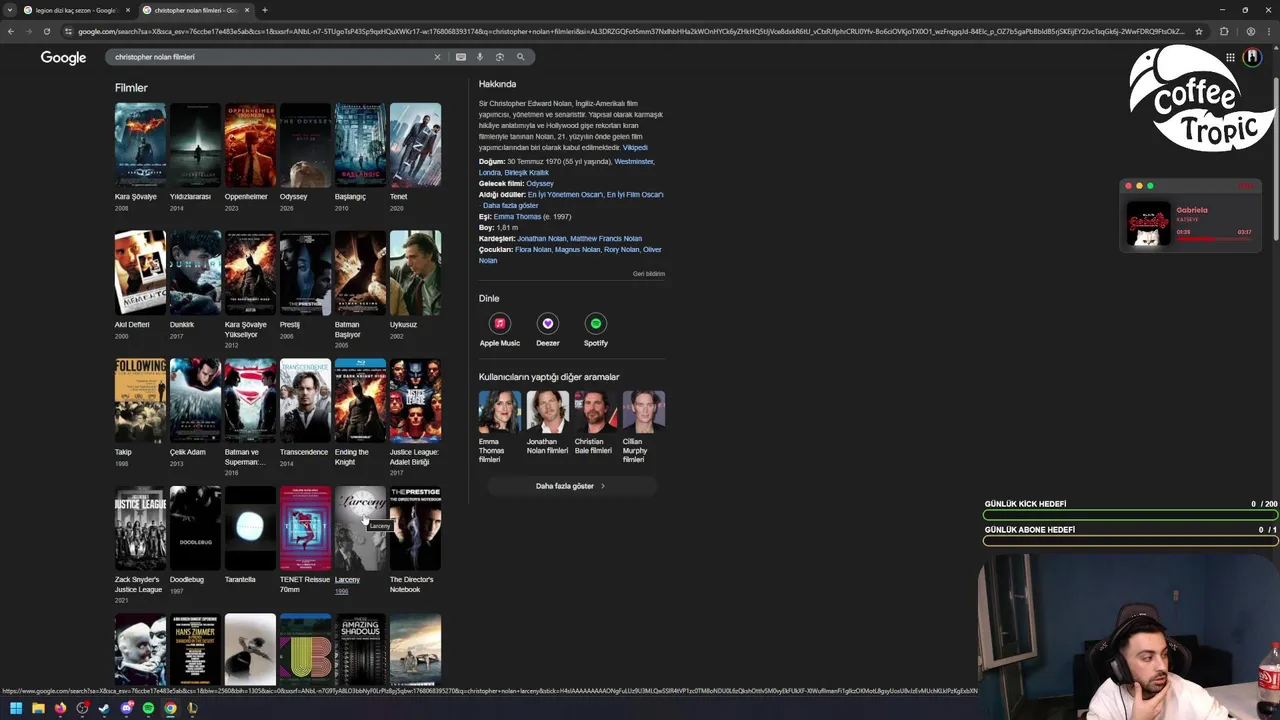Viewport: 1280px width, 720px height.
Task: Open the site information icon in address bar
Action: 68,31
